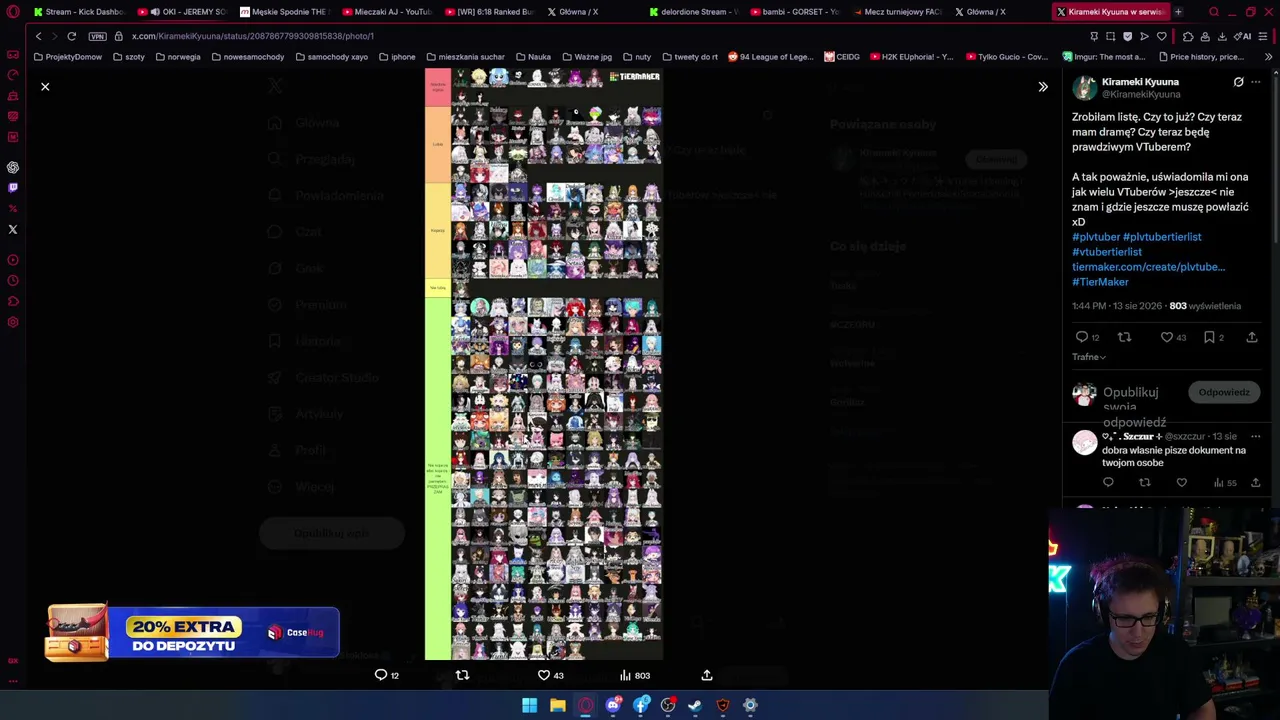Open the tier list image
The width and height of the screenshot is (1280, 720).
click(544, 364)
